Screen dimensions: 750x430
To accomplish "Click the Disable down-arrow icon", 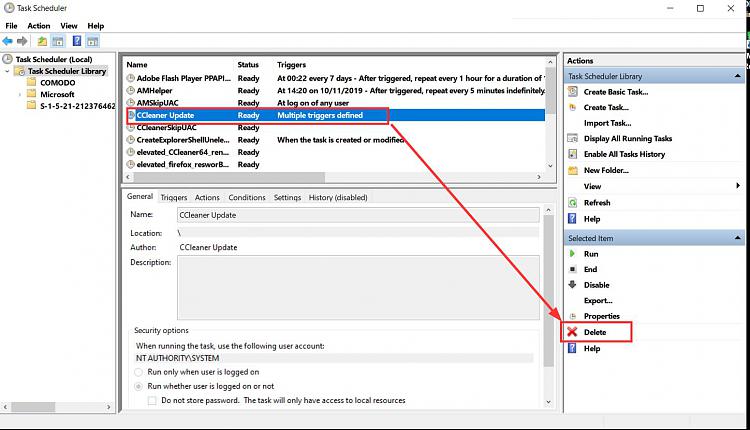I will tap(573, 285).
